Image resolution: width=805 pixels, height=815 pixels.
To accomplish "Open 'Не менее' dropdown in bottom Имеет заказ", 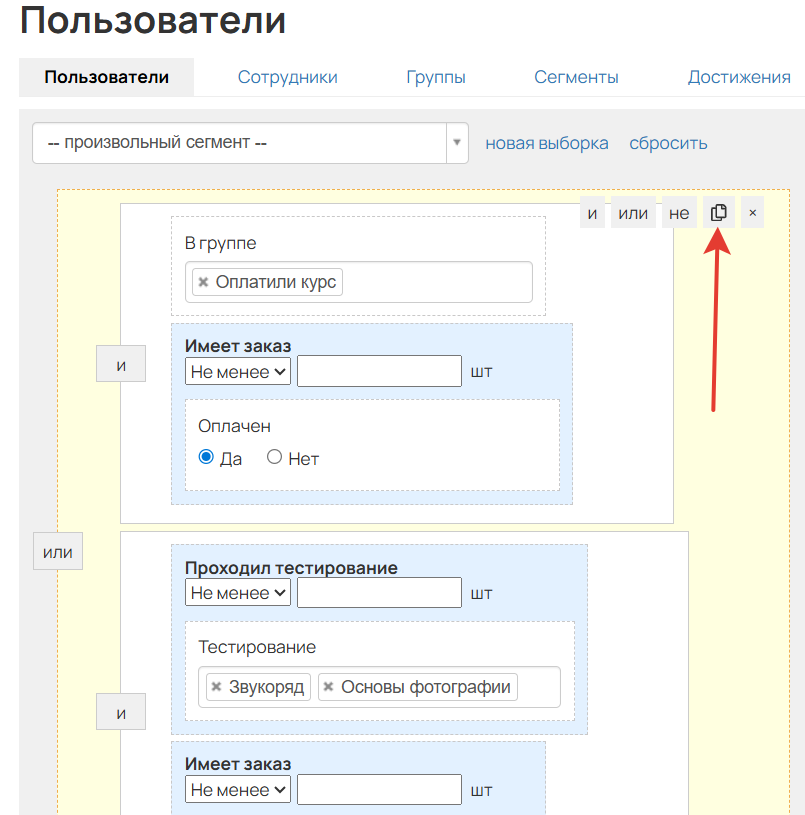I will click(x=239, y=790).
